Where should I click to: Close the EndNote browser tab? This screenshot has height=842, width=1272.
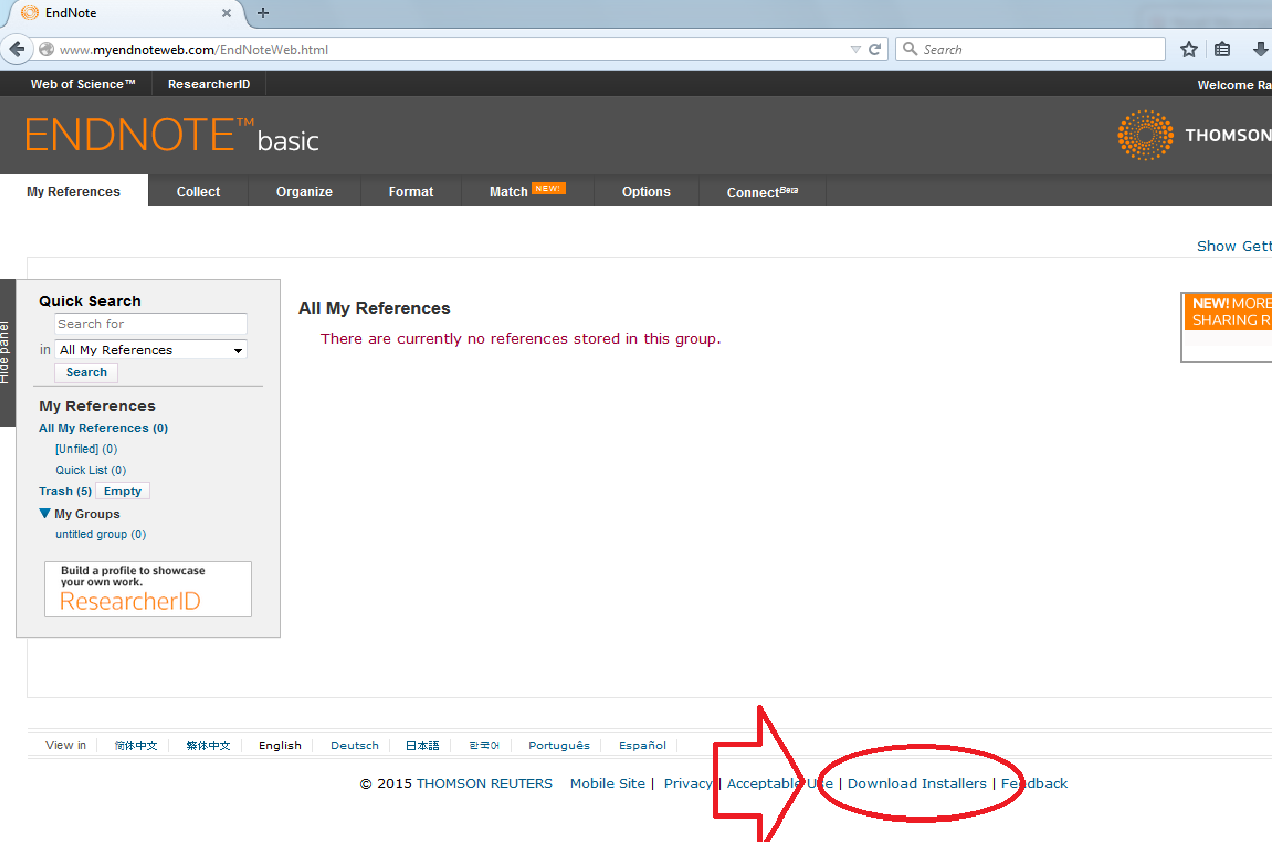tap(227, 13)
